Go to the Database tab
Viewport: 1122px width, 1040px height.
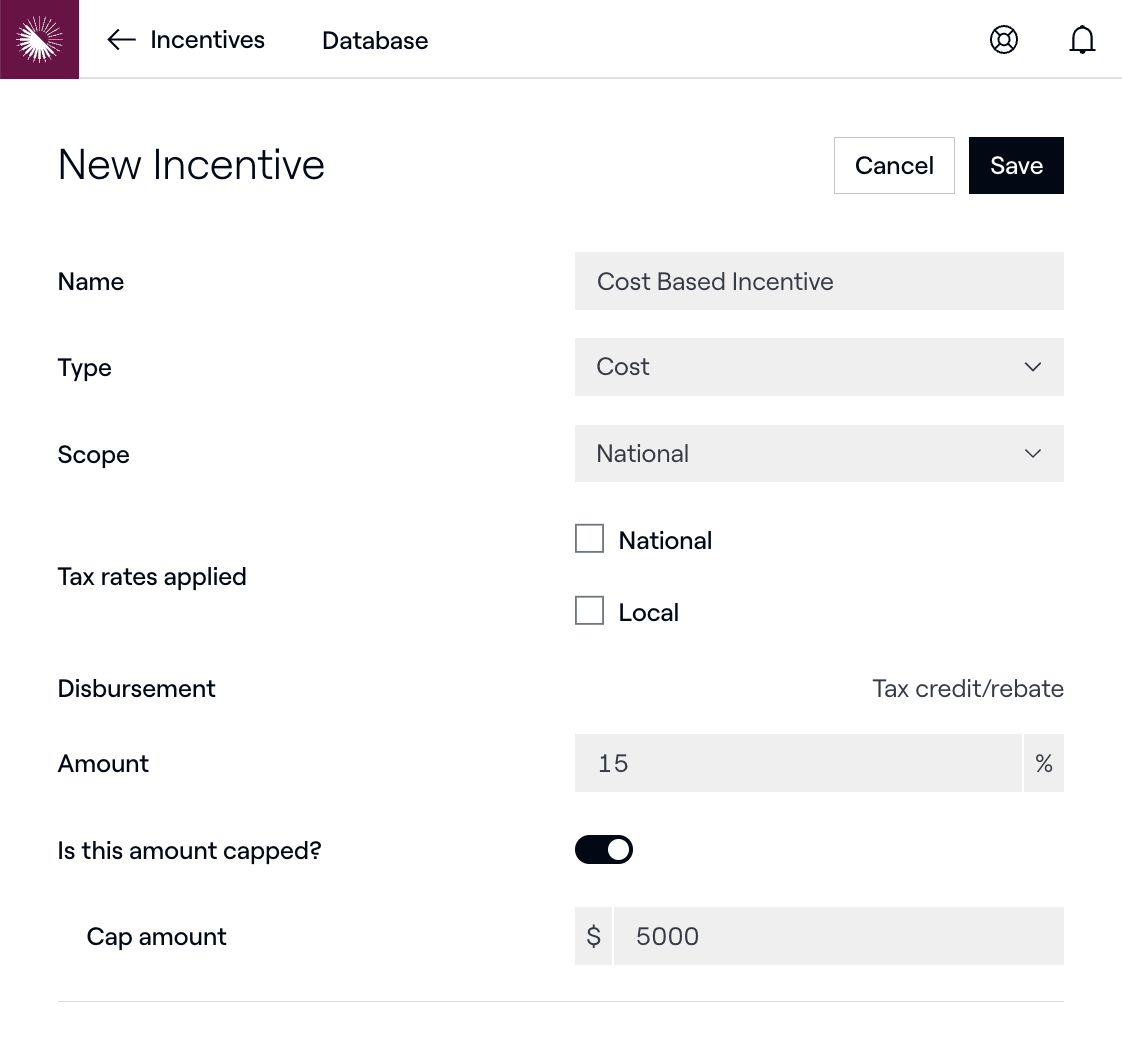pyautogui.click(x=375, y=41)
